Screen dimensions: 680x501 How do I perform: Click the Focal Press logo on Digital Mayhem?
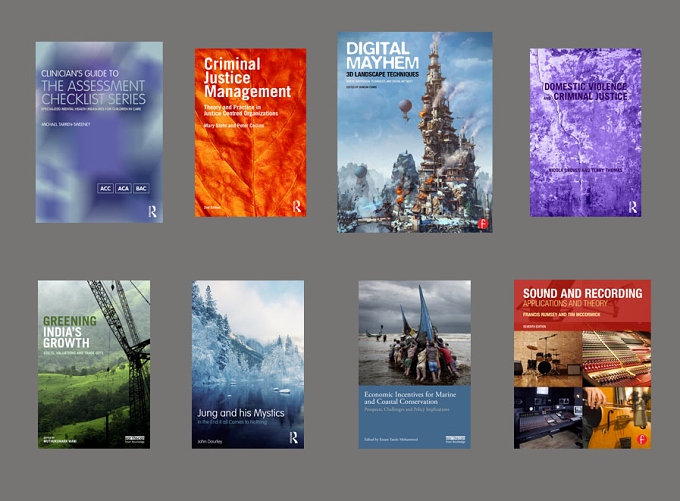[483, 224]
